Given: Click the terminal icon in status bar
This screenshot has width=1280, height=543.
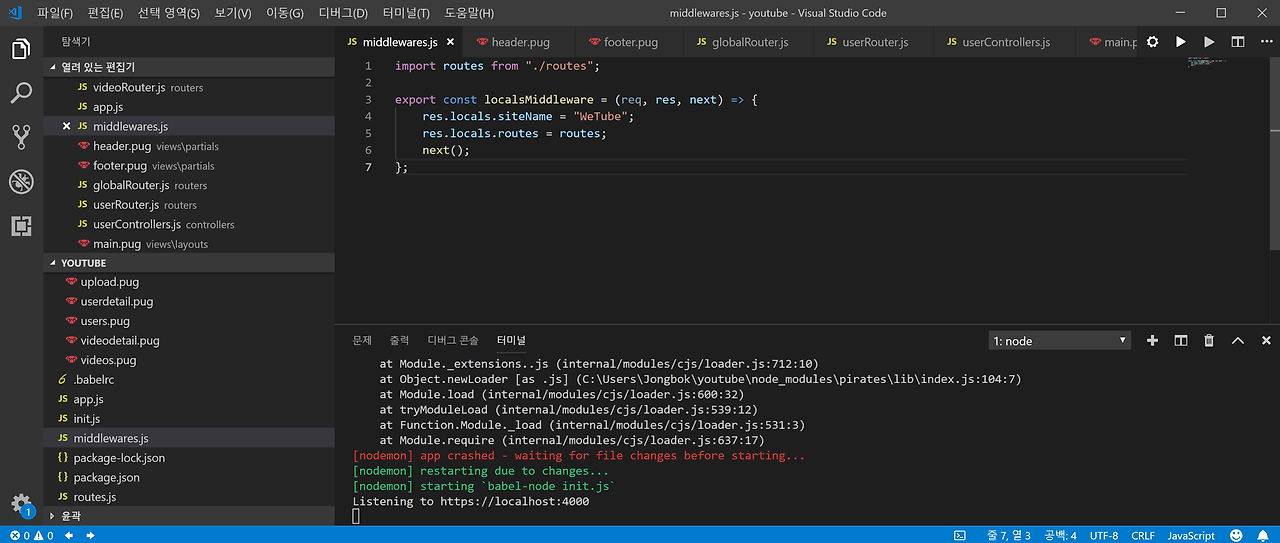Looking at the screenshot, I should [x=959, y=536].
